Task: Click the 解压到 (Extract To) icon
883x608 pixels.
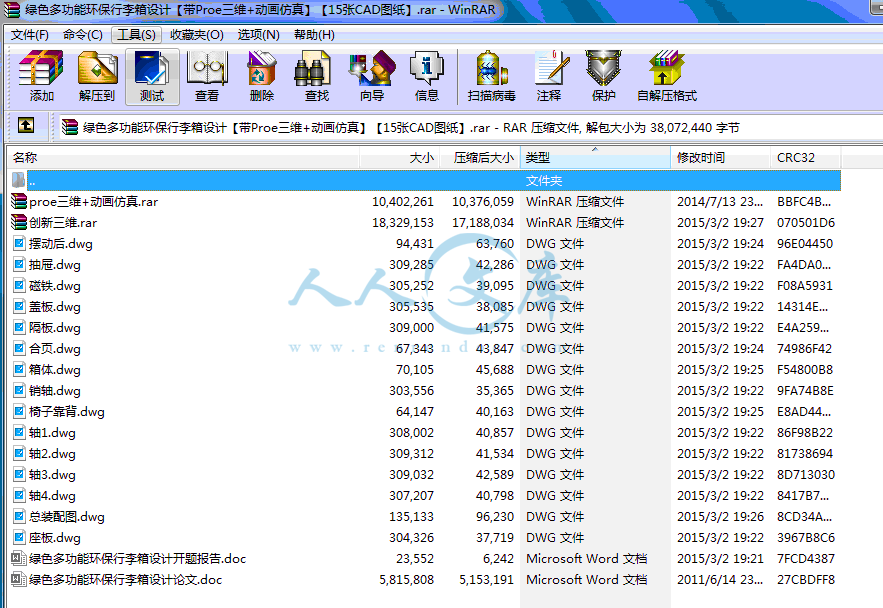Action: pos(97,77)
